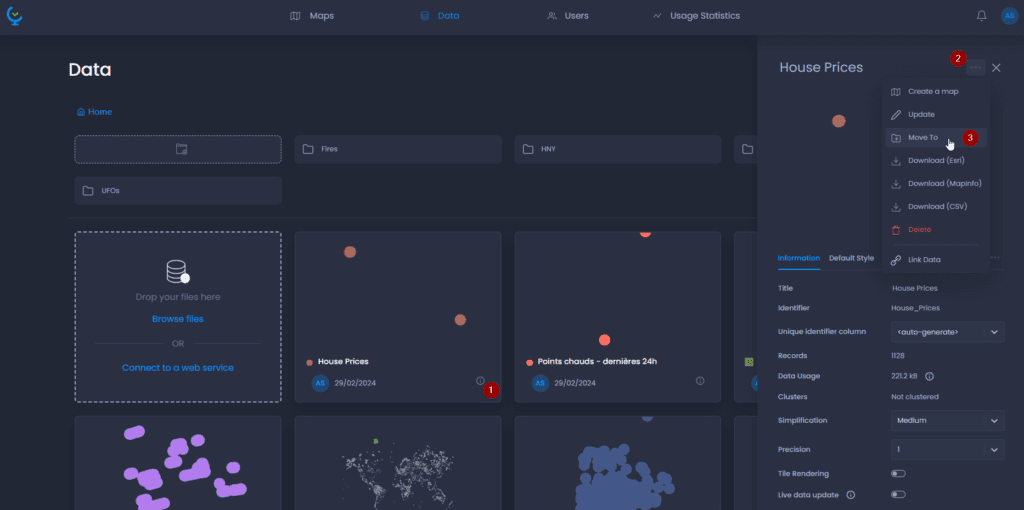Click Connect to a web service
Screen dimensions: 1024x510
point(178,368)
